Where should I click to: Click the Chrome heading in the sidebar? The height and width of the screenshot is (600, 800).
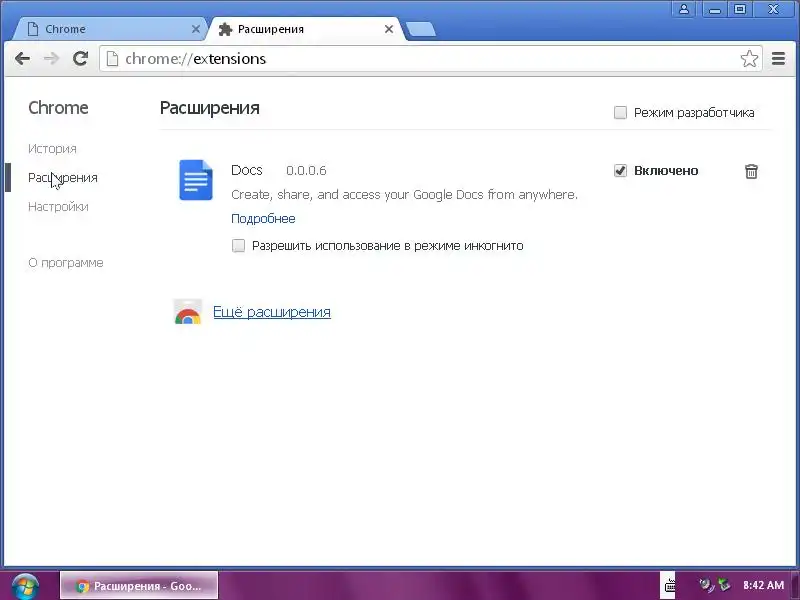pyautogui.click(x=58, y=108)
